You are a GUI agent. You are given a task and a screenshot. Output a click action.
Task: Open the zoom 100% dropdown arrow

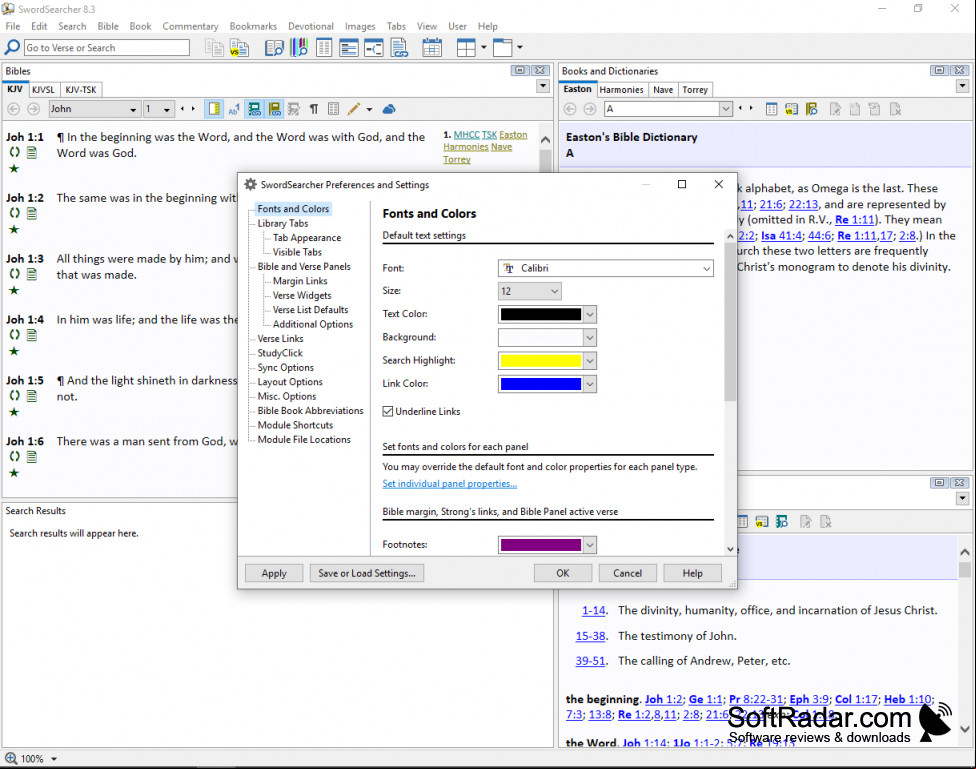[x=54, y=759]
